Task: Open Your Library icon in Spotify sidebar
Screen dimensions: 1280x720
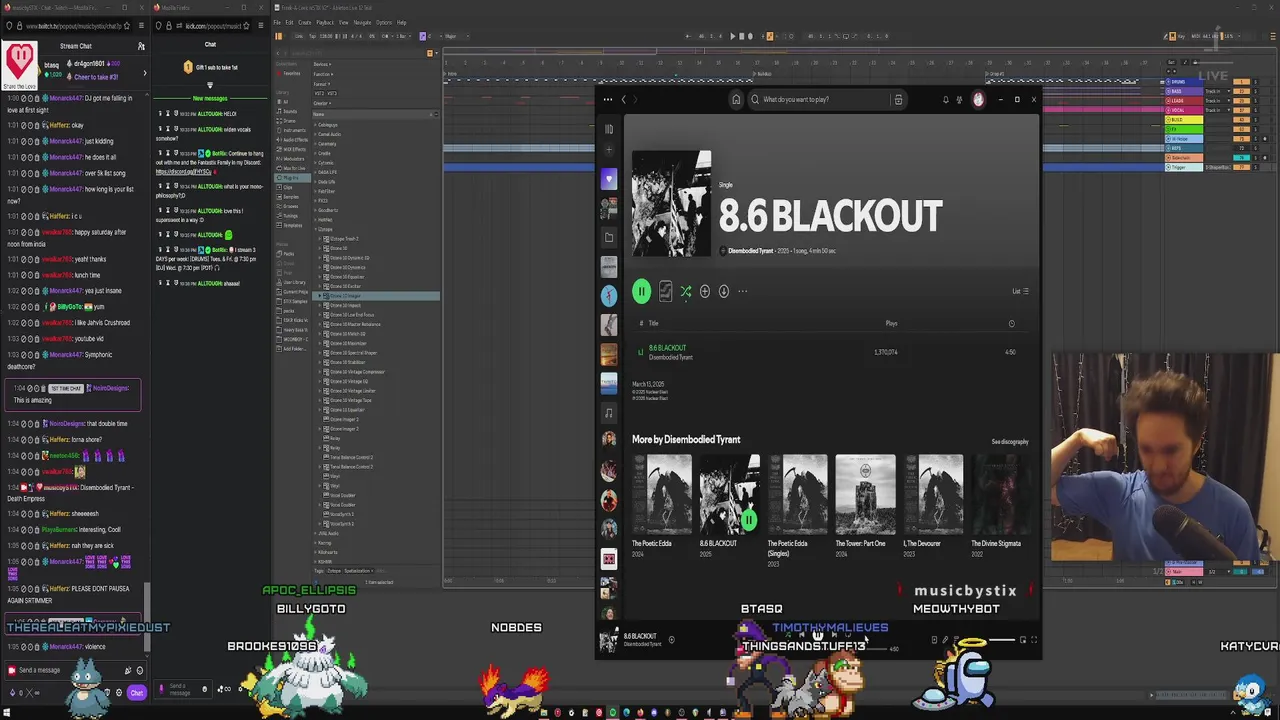Action: (x=609, y=129)
